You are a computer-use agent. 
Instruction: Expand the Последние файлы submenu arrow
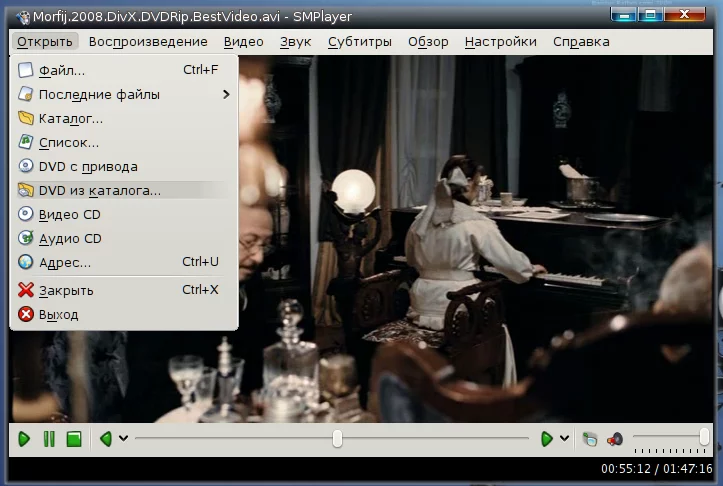pos(226,95)
